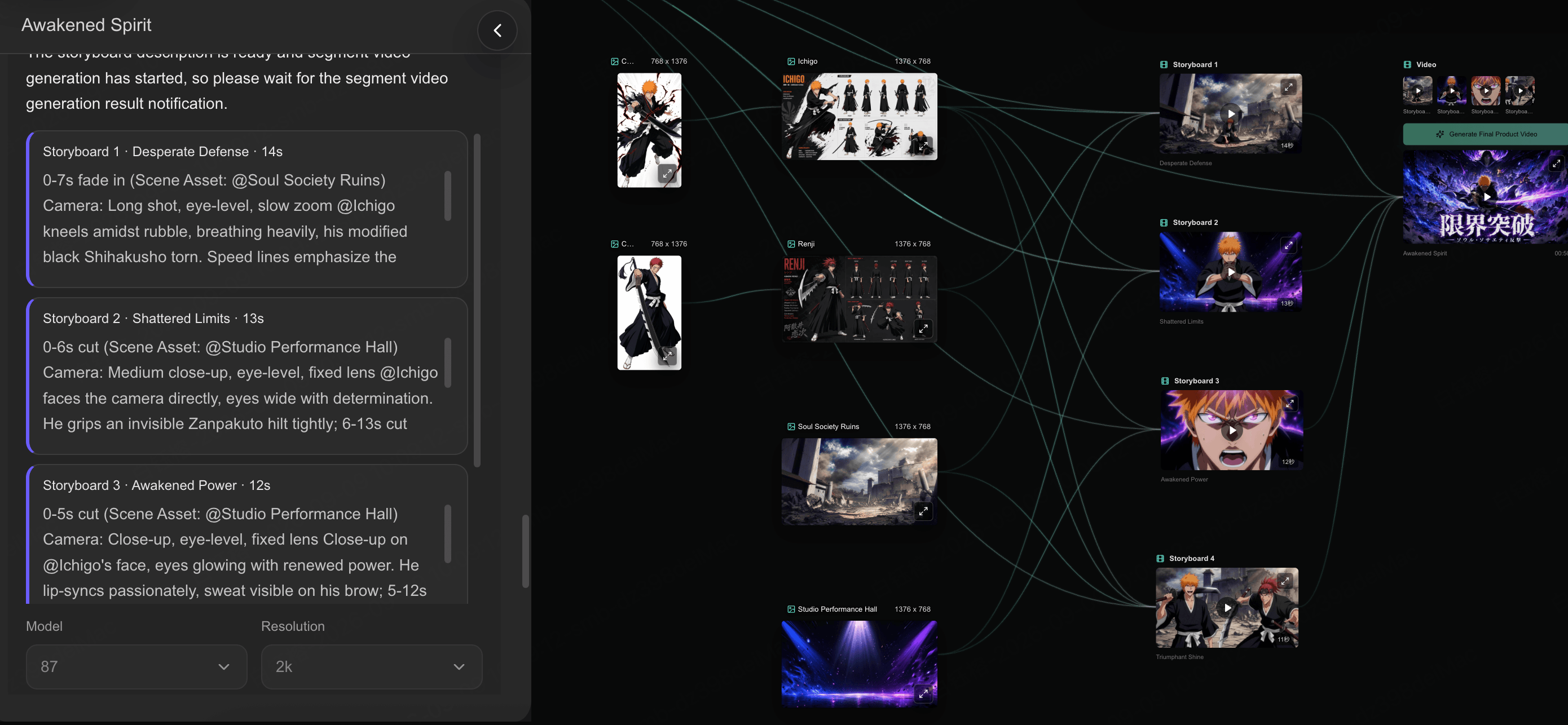Play the Awakened Spirit final video

point(1487,197)
